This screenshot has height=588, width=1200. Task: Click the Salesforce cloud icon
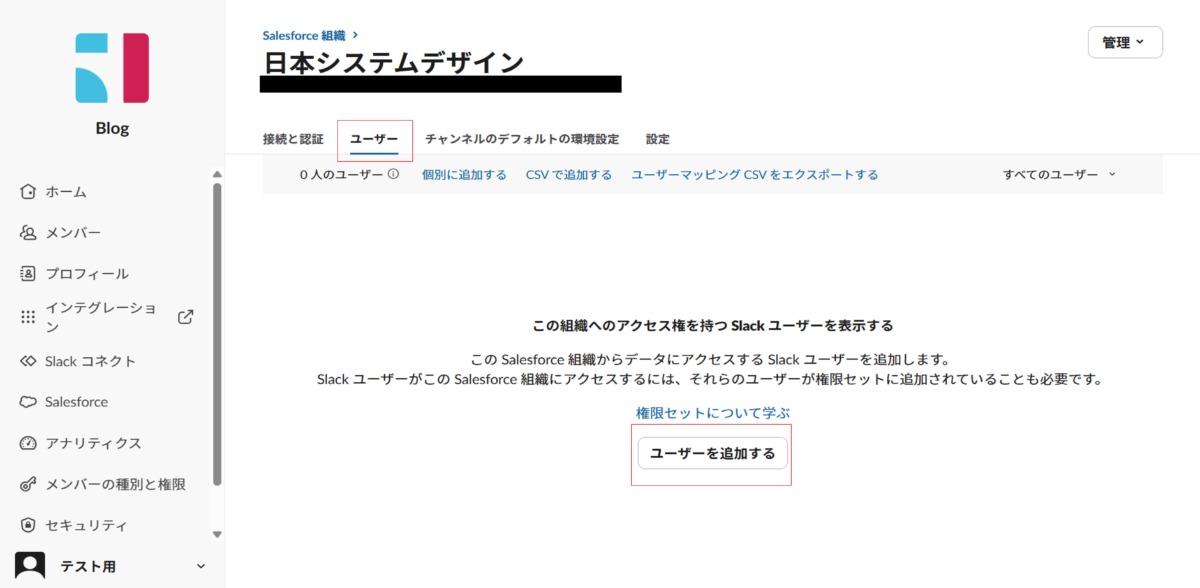[x=28, y=402]
